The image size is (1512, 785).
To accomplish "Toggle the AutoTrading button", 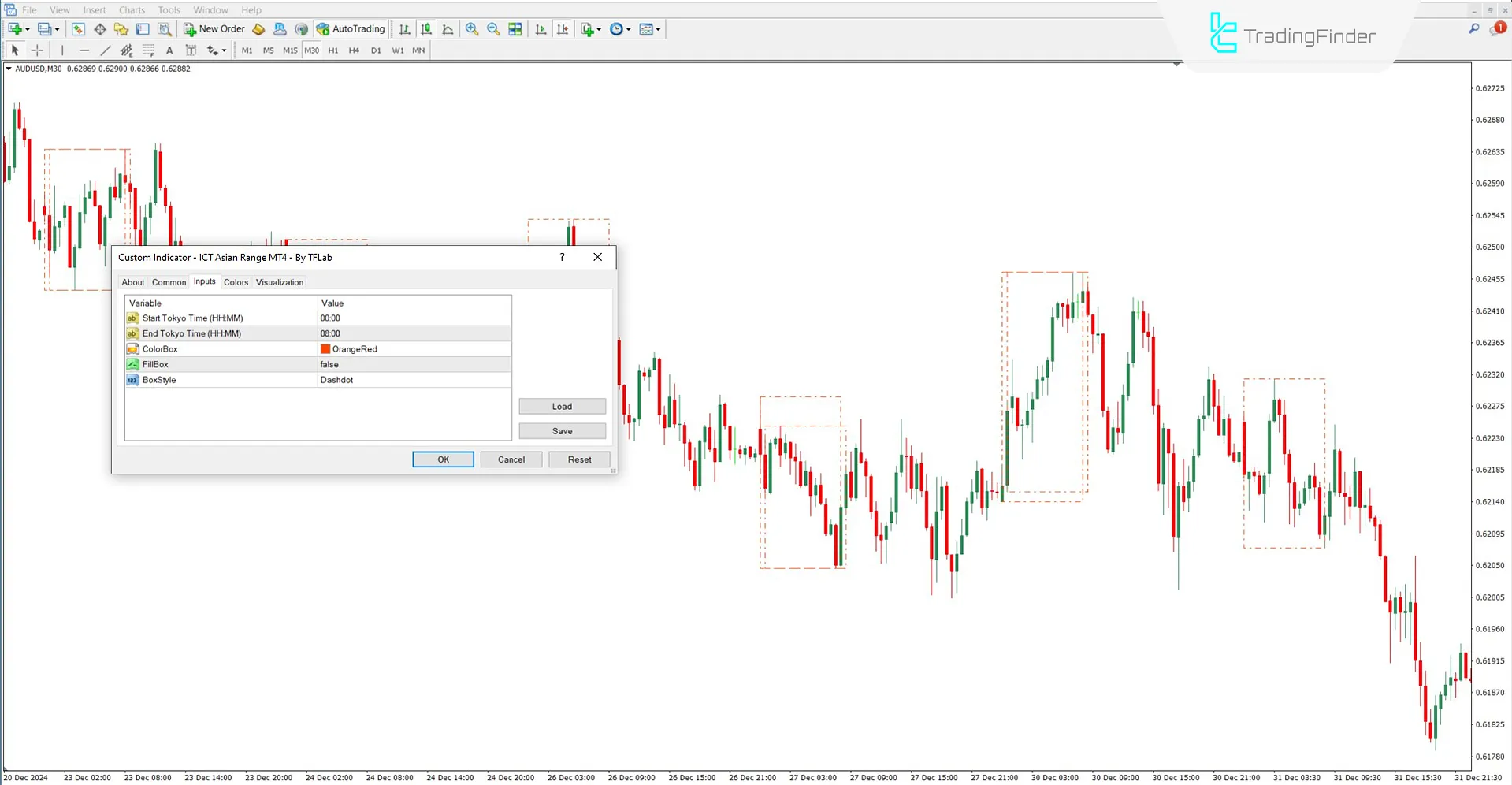I will (x=351, y=29).
